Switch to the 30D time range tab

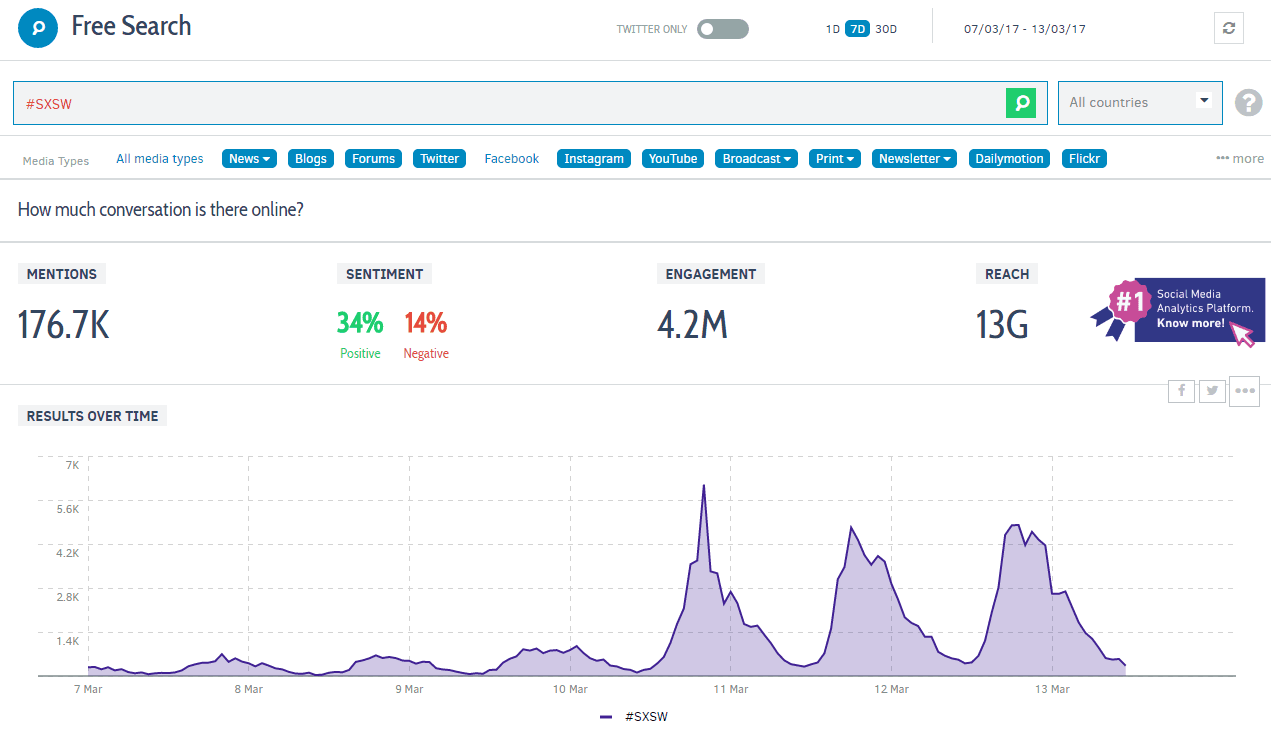click(884, 29)
